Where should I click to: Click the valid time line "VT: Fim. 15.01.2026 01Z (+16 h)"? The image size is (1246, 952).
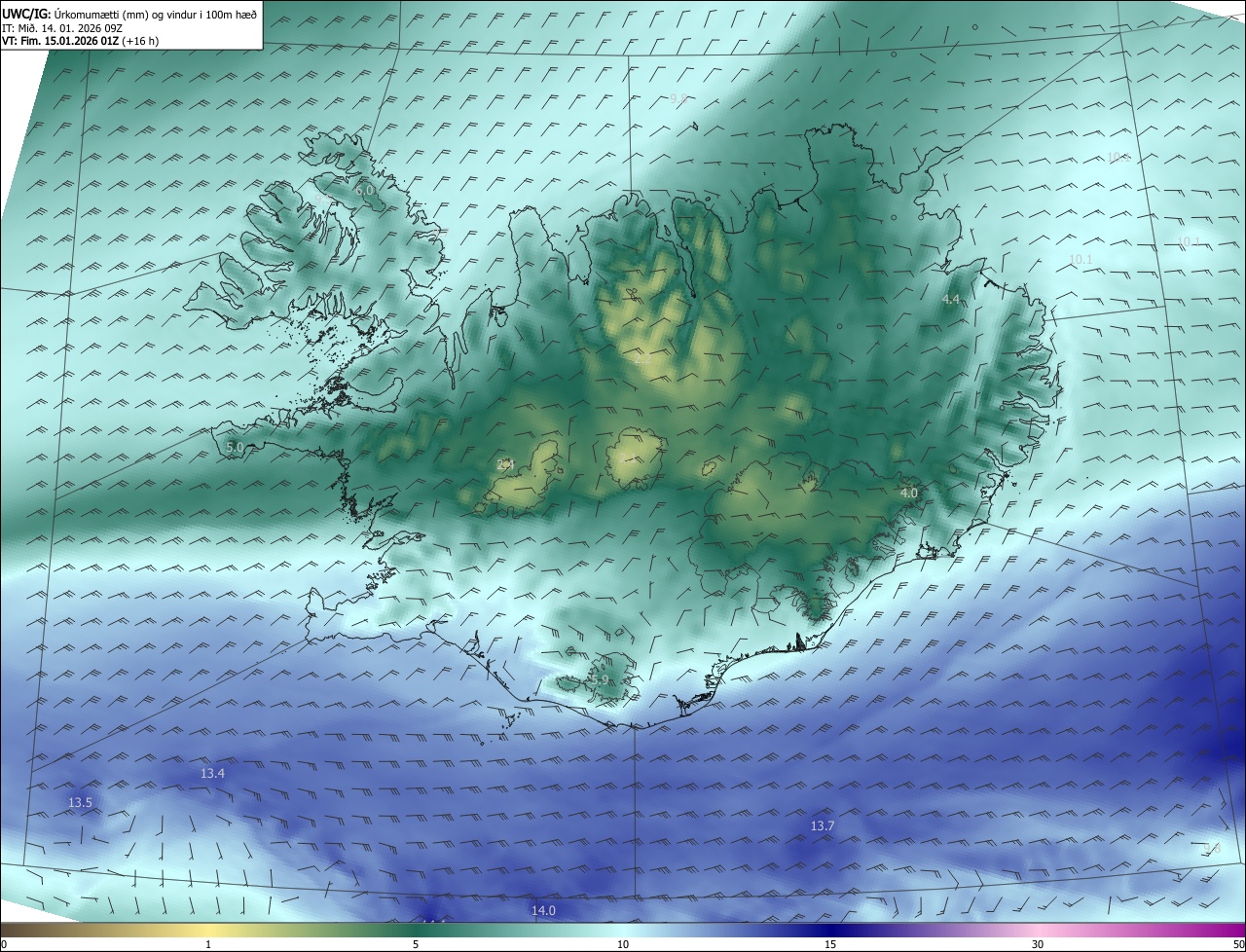[82, 42]
